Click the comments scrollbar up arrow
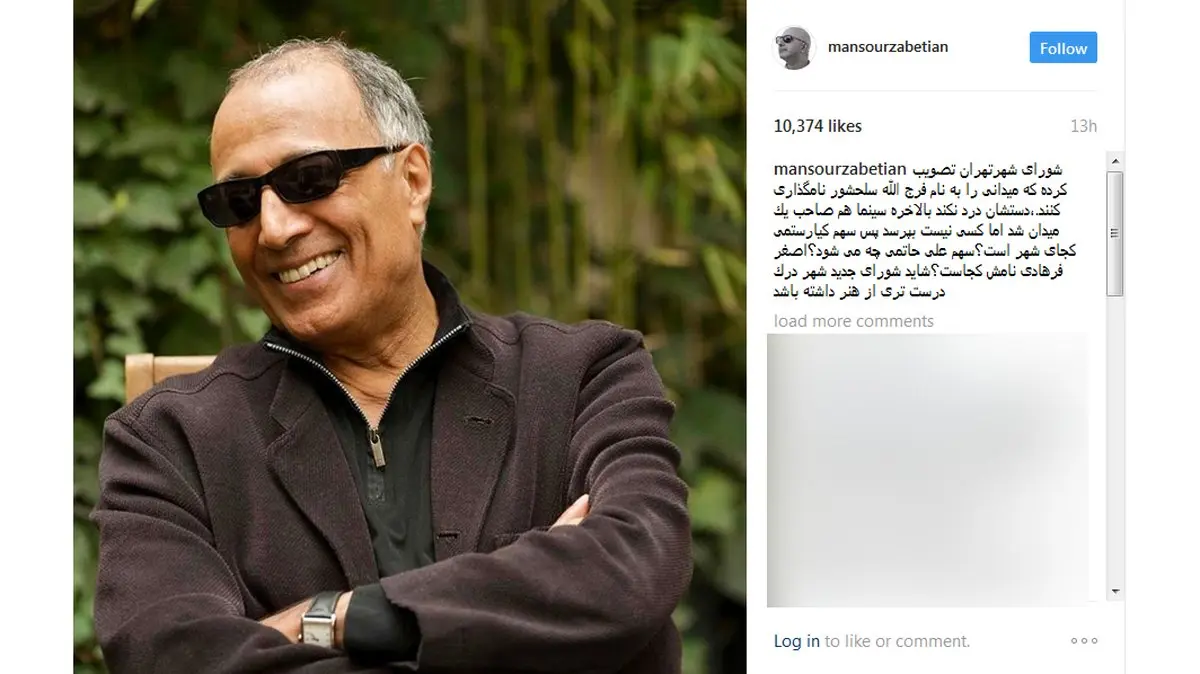This screenshot has width=1200, height=674. pyautogui.click(x=1115, y=161)
